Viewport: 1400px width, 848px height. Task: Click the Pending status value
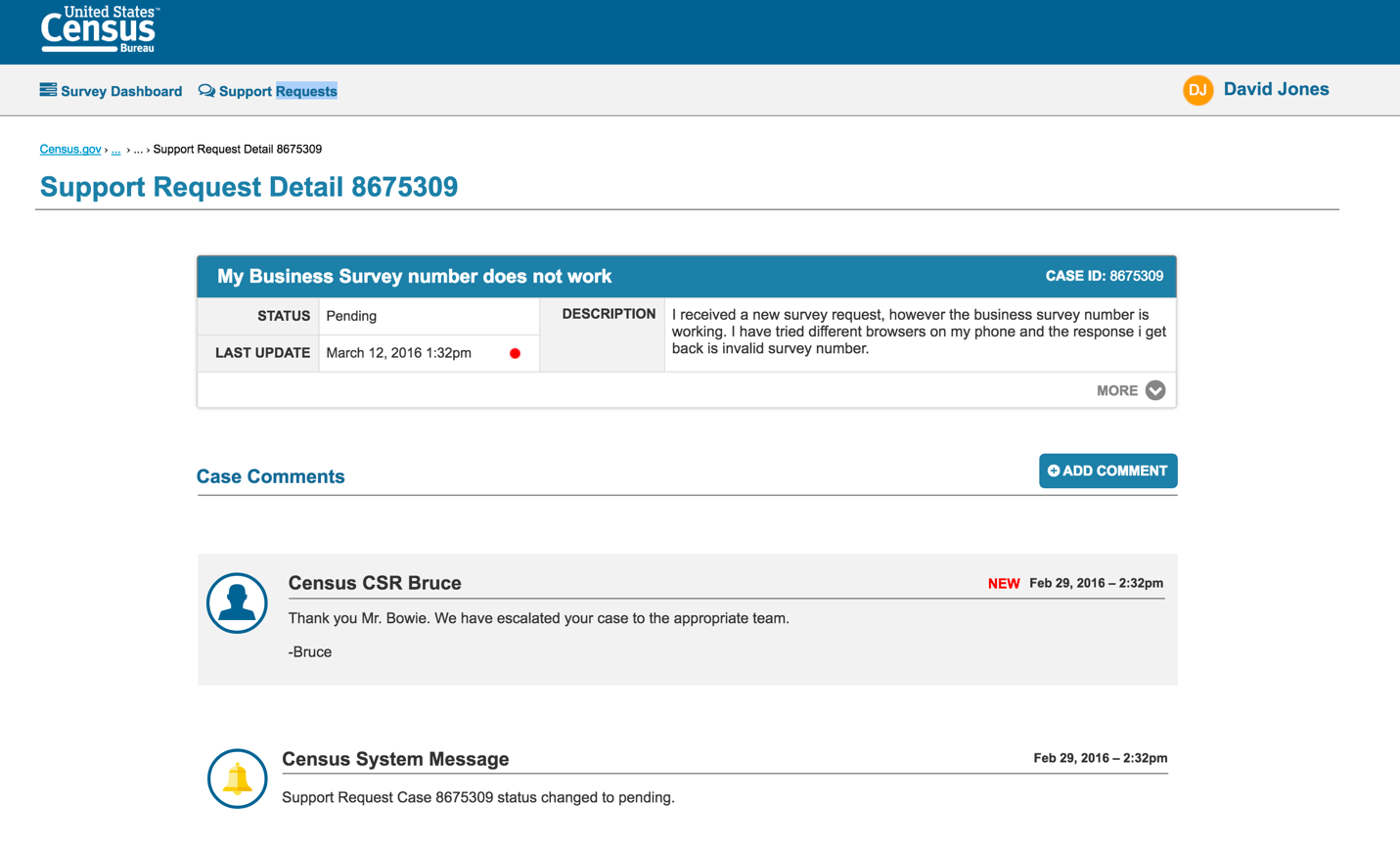click(351, 316)
